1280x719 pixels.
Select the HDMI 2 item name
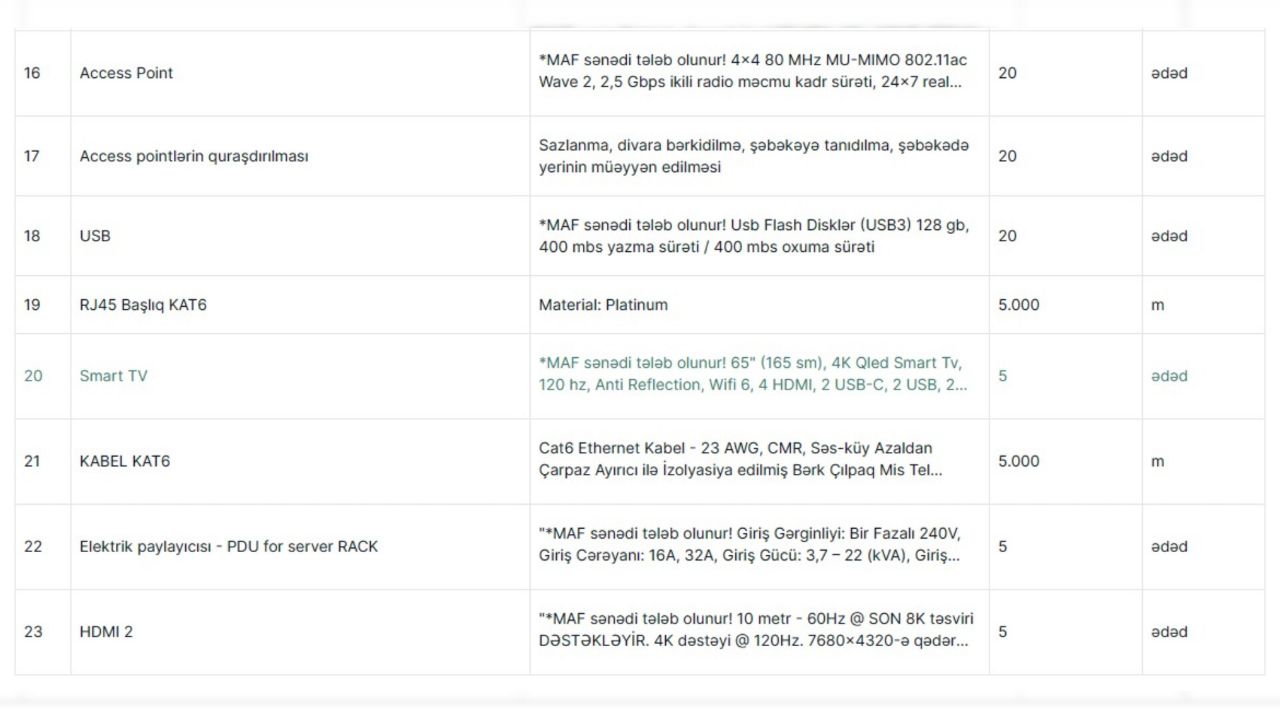106,632
